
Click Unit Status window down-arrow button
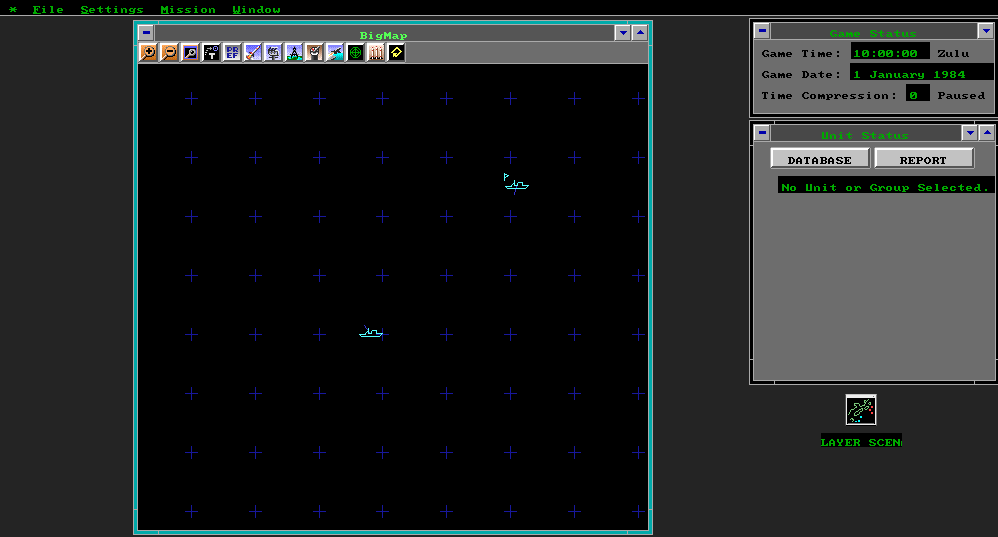coord(970,132)
